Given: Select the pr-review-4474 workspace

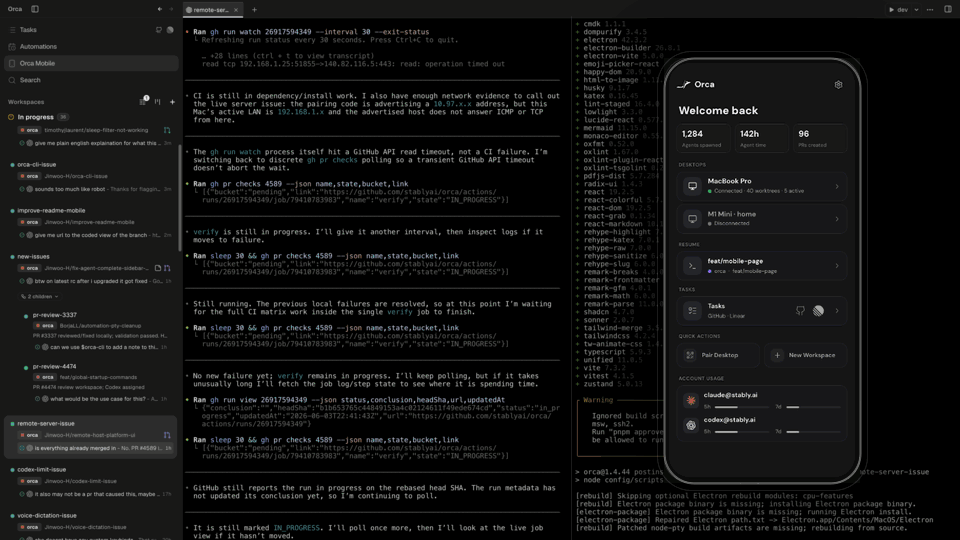Looking at the screenshot, I should coord(54,366).
